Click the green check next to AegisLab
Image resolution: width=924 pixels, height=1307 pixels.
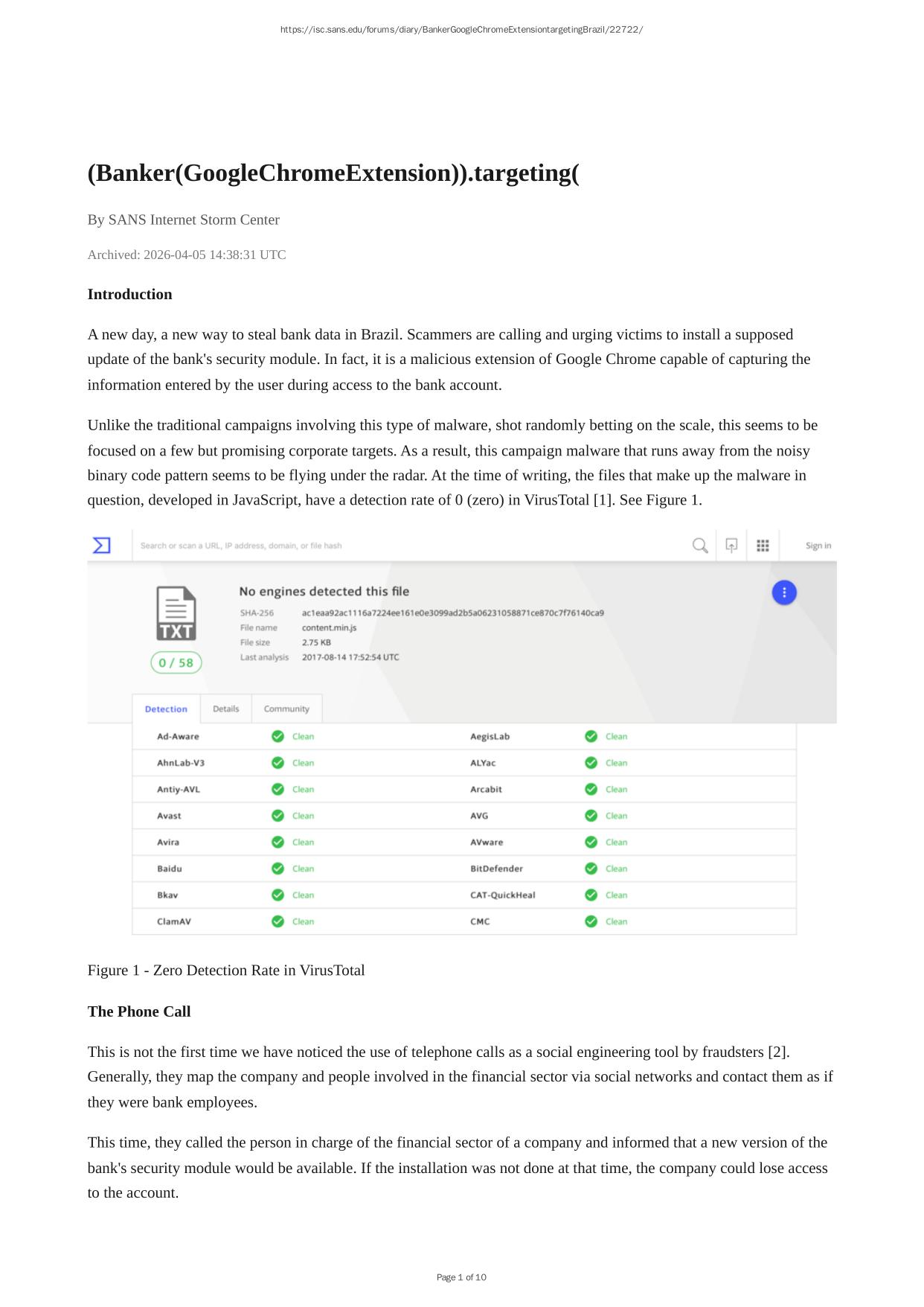(591, 736)
